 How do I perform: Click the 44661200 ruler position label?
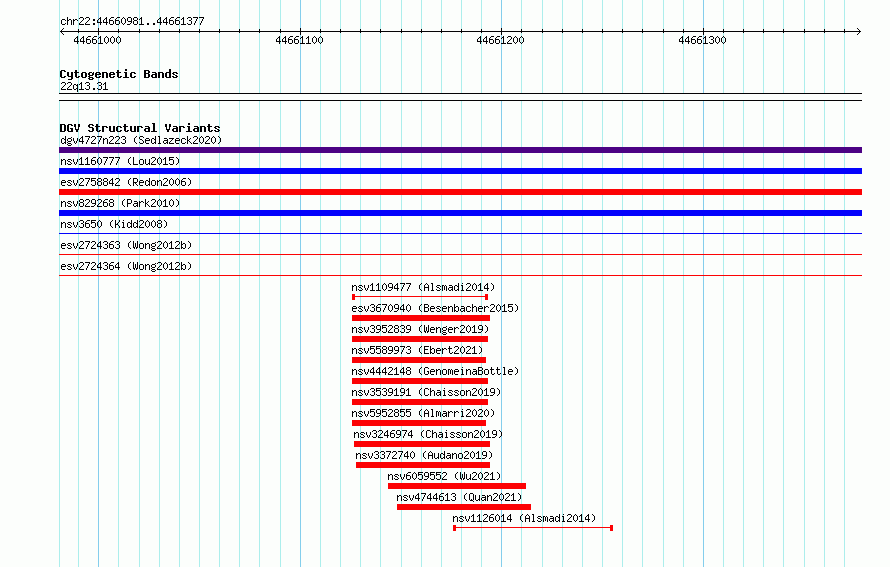(x=501, y=40)
